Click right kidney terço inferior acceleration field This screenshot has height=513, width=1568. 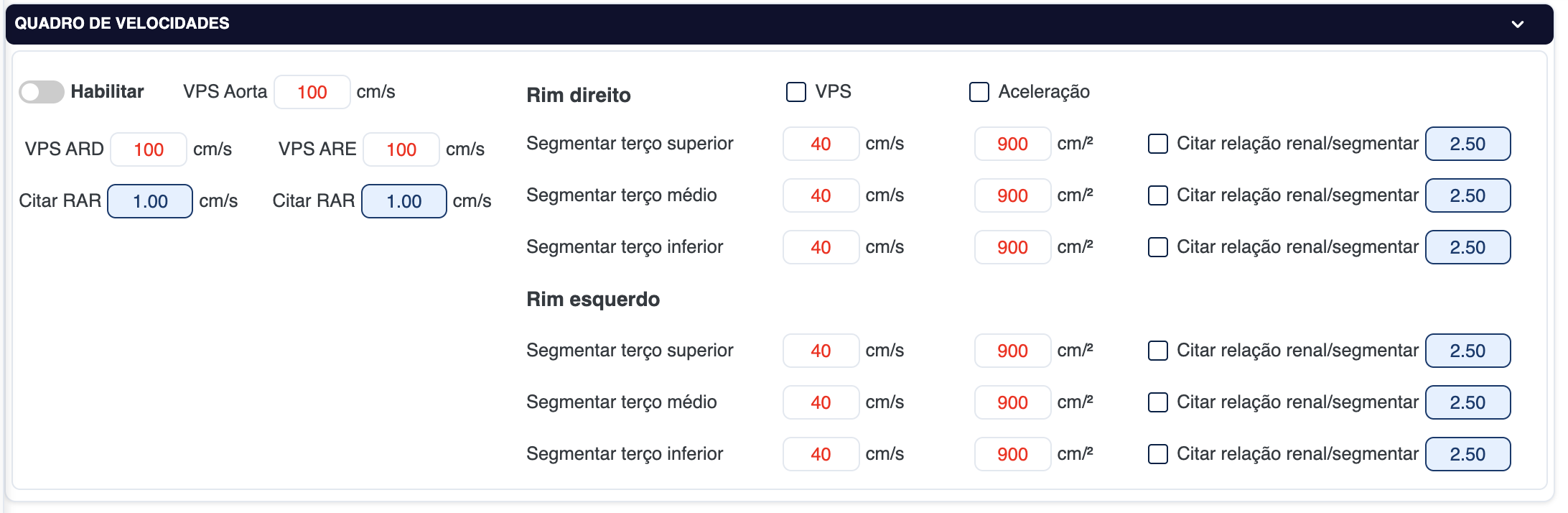(1012, 247)
